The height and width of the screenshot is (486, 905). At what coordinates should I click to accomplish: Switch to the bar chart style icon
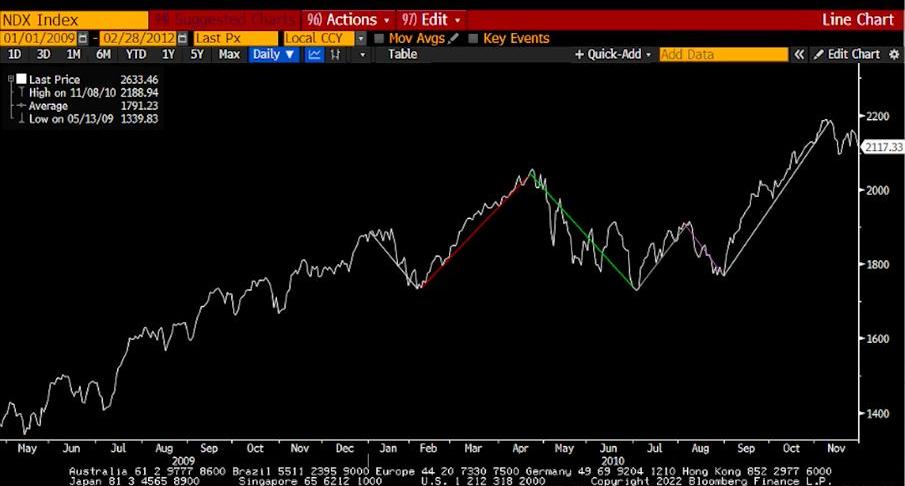tap(338, 54)
